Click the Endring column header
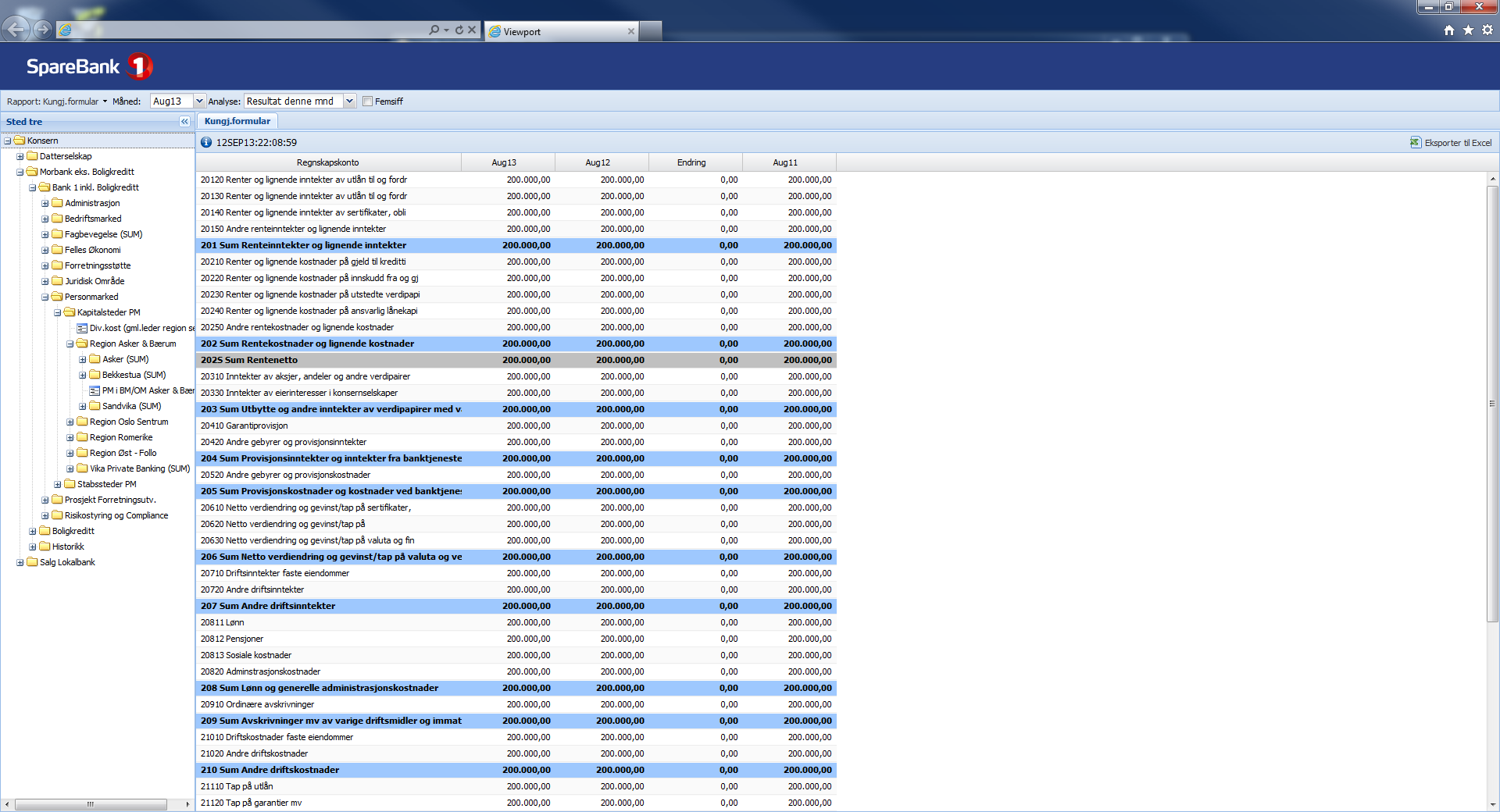 [x=695, y=162]
